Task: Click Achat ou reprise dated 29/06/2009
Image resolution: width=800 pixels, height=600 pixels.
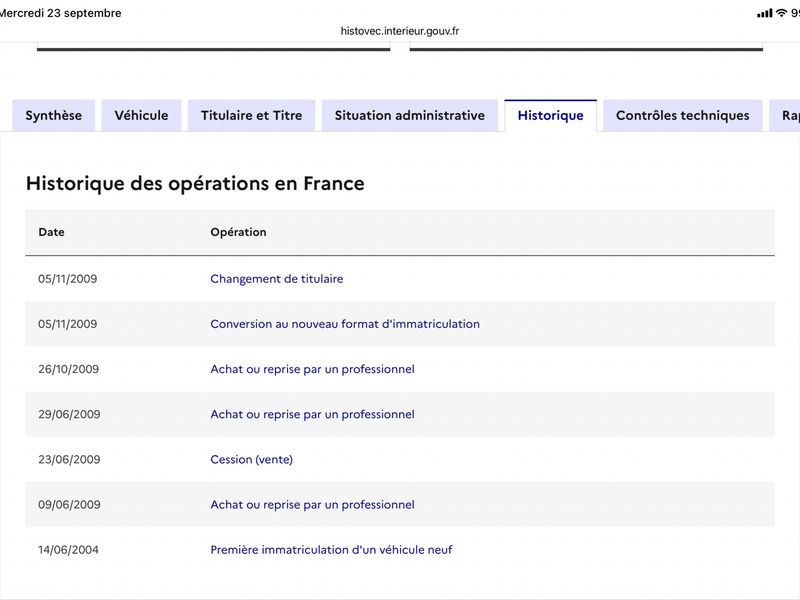Action: click(312, 414)
